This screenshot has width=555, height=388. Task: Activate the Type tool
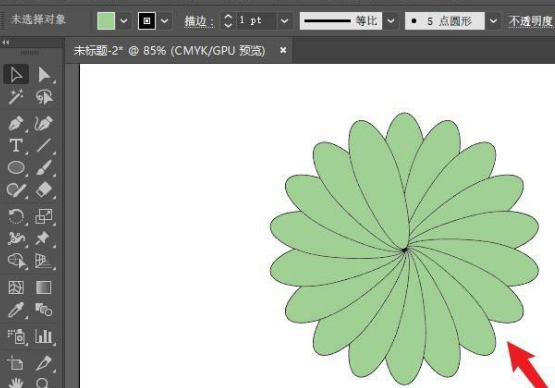pos(16,146)
